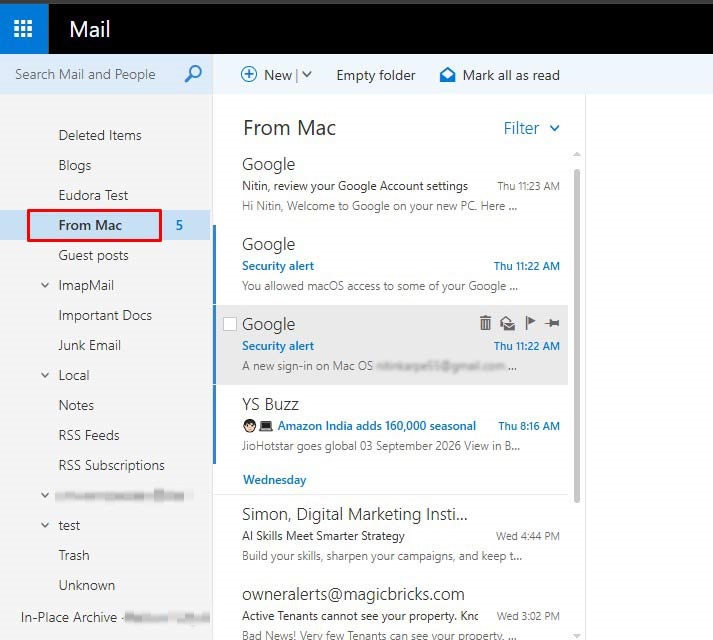
Task: Open the test folder
Action: (69, 525)
